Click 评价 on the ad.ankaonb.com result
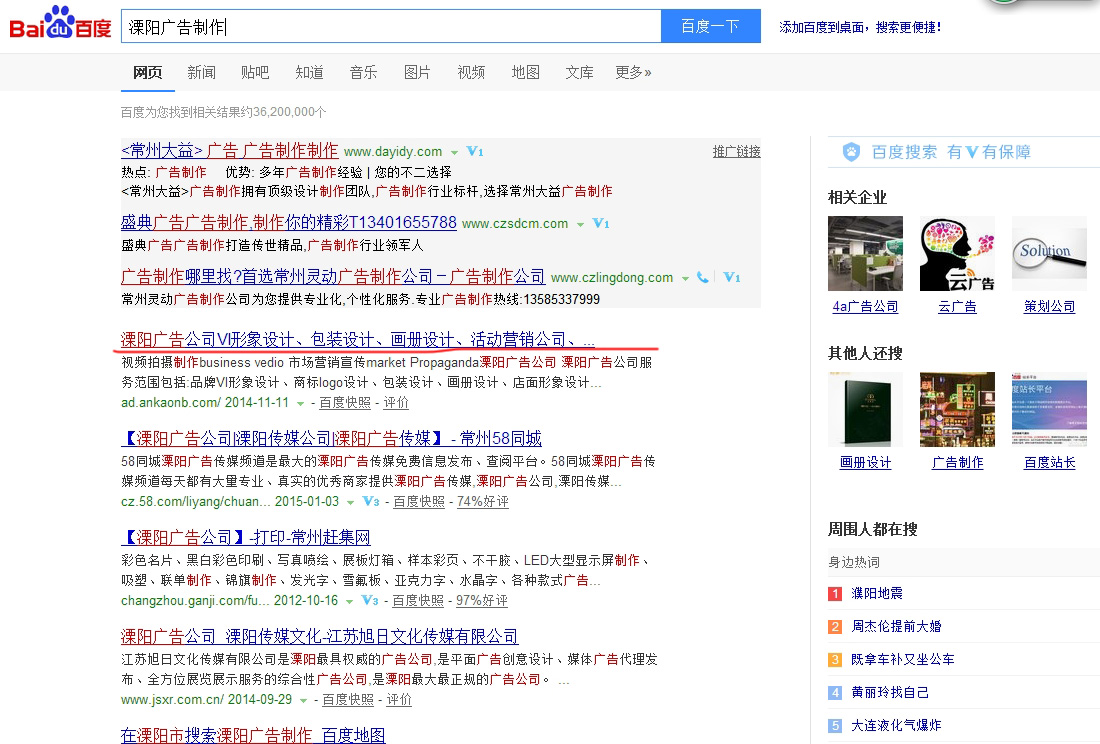The image size is (1100, 744). pos(396,403)
